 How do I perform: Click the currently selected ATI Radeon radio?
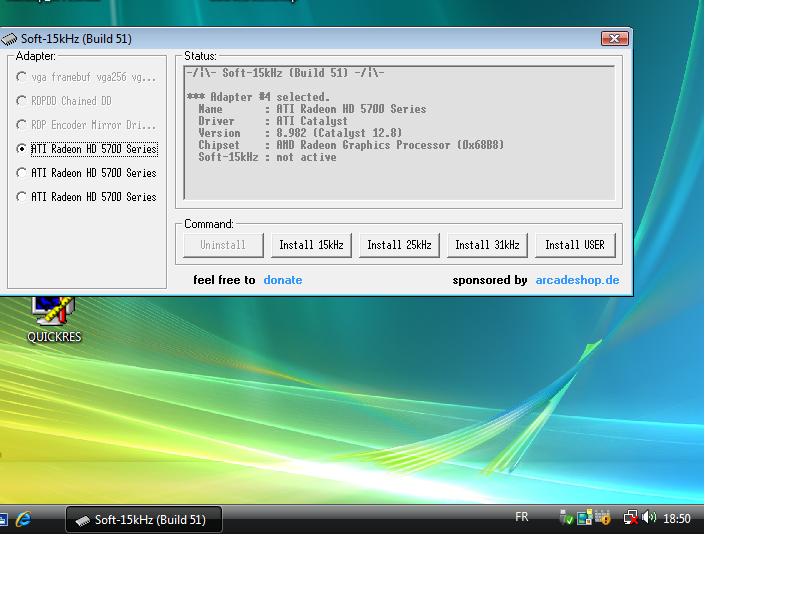click(x=21, y=149)
